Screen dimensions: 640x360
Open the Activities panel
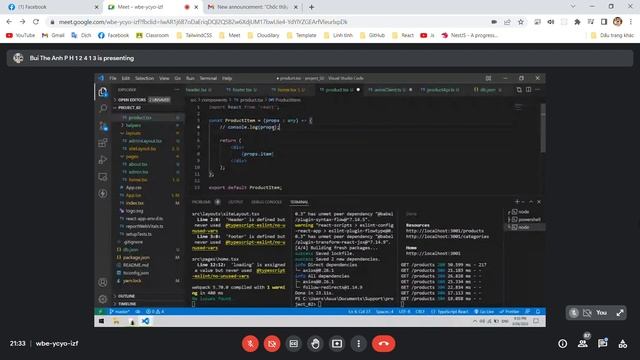tap(622, 344)
